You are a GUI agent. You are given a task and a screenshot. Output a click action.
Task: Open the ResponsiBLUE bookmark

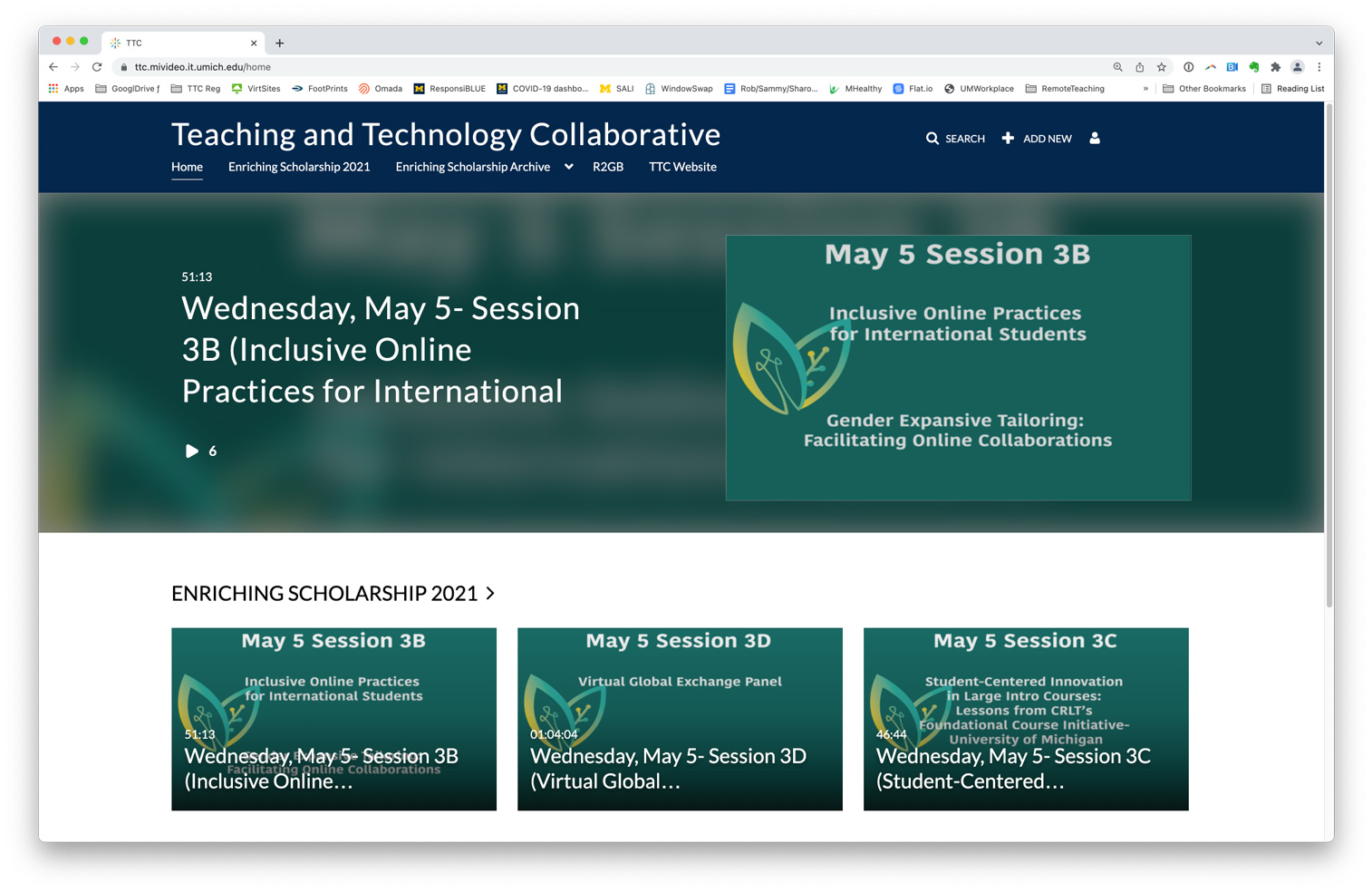pos(449,89)
